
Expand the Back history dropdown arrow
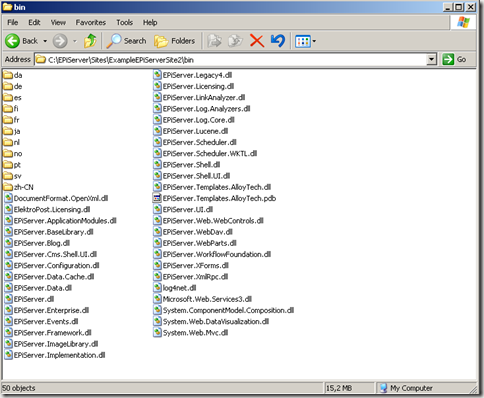[45, 41]
